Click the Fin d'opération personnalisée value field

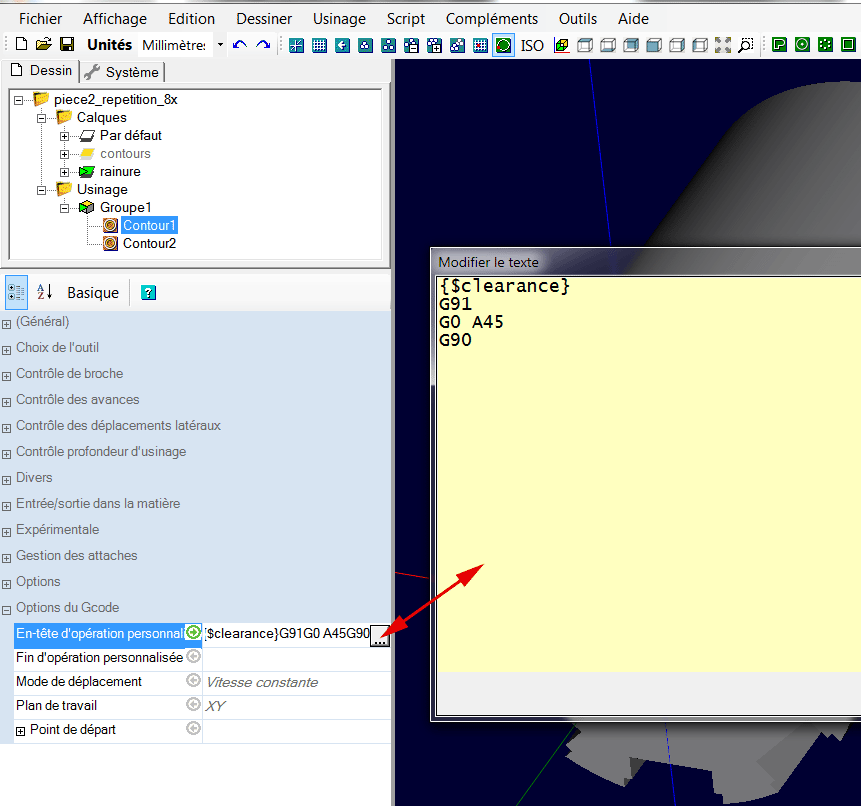tap(297, 658)
